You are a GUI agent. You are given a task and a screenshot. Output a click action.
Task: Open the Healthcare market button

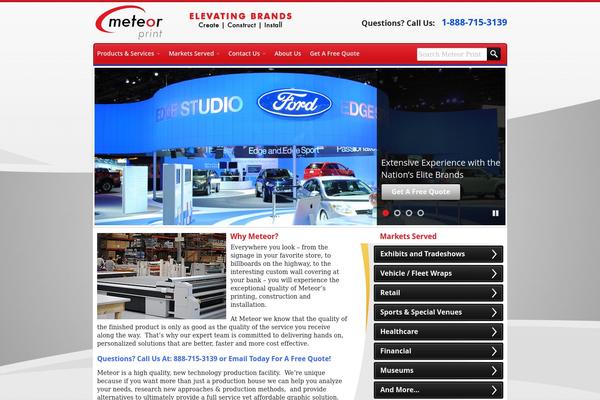tap(438, 332)
